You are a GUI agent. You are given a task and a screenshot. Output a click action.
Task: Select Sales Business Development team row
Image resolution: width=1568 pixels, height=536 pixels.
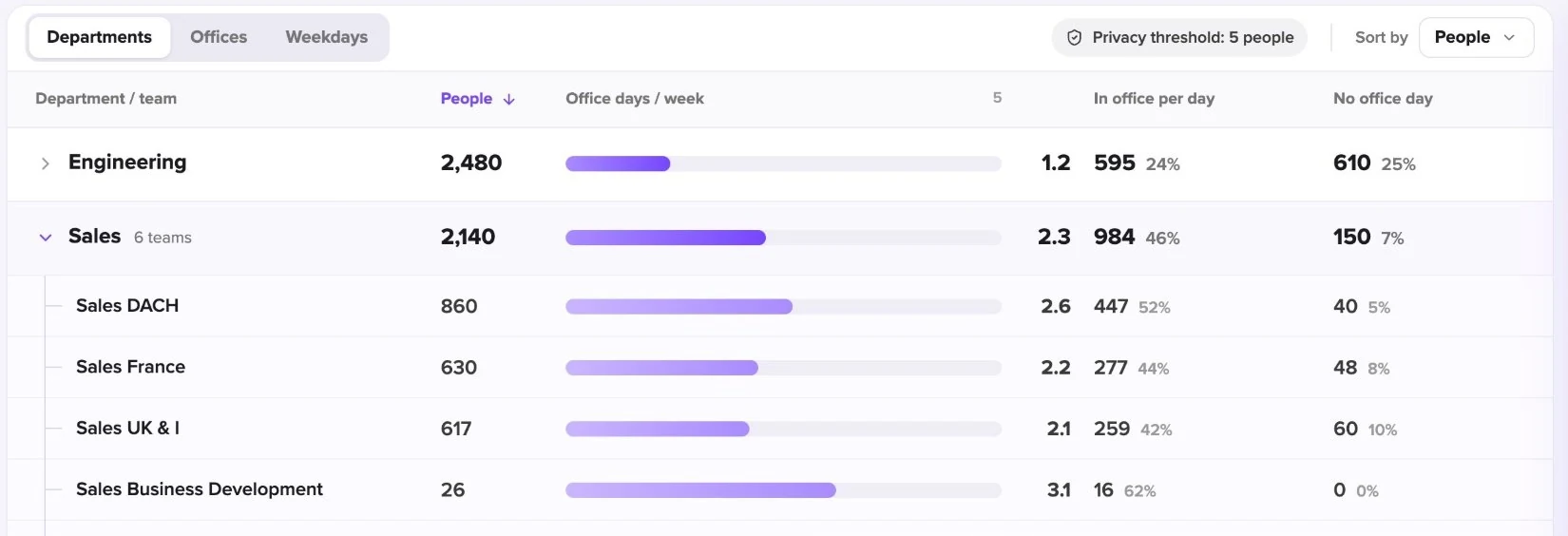point(779,489)
